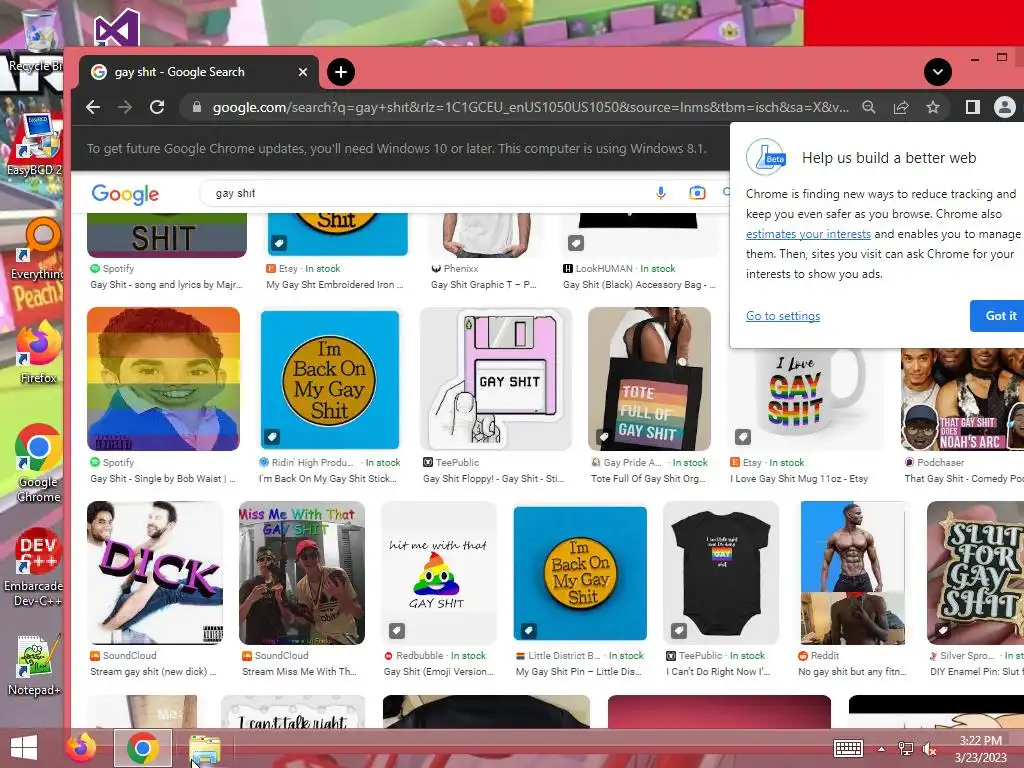Viewport: 1024px width, 768px height.
Task: Click 'Stream Miss Me With Th...' SoundCloud caption
Action: [299, 671]
